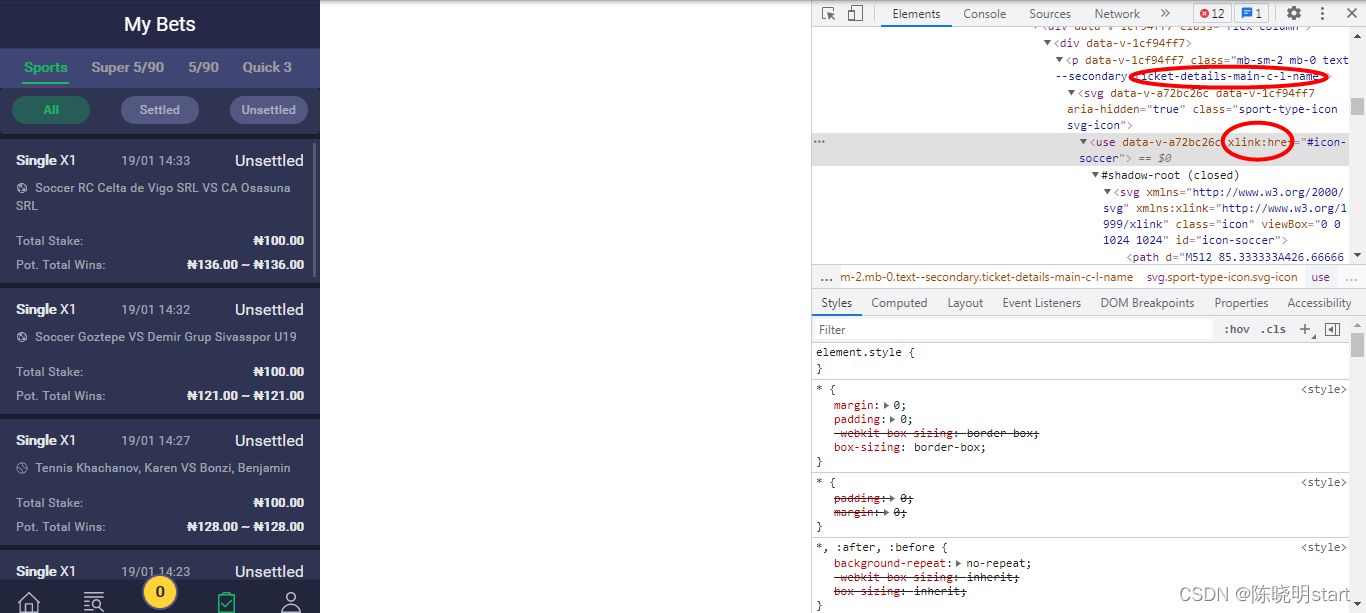The height and width of the screenshot is (613, 1366).
Task: Enable the Settled bets filter
Action: (x=160, y=109)
